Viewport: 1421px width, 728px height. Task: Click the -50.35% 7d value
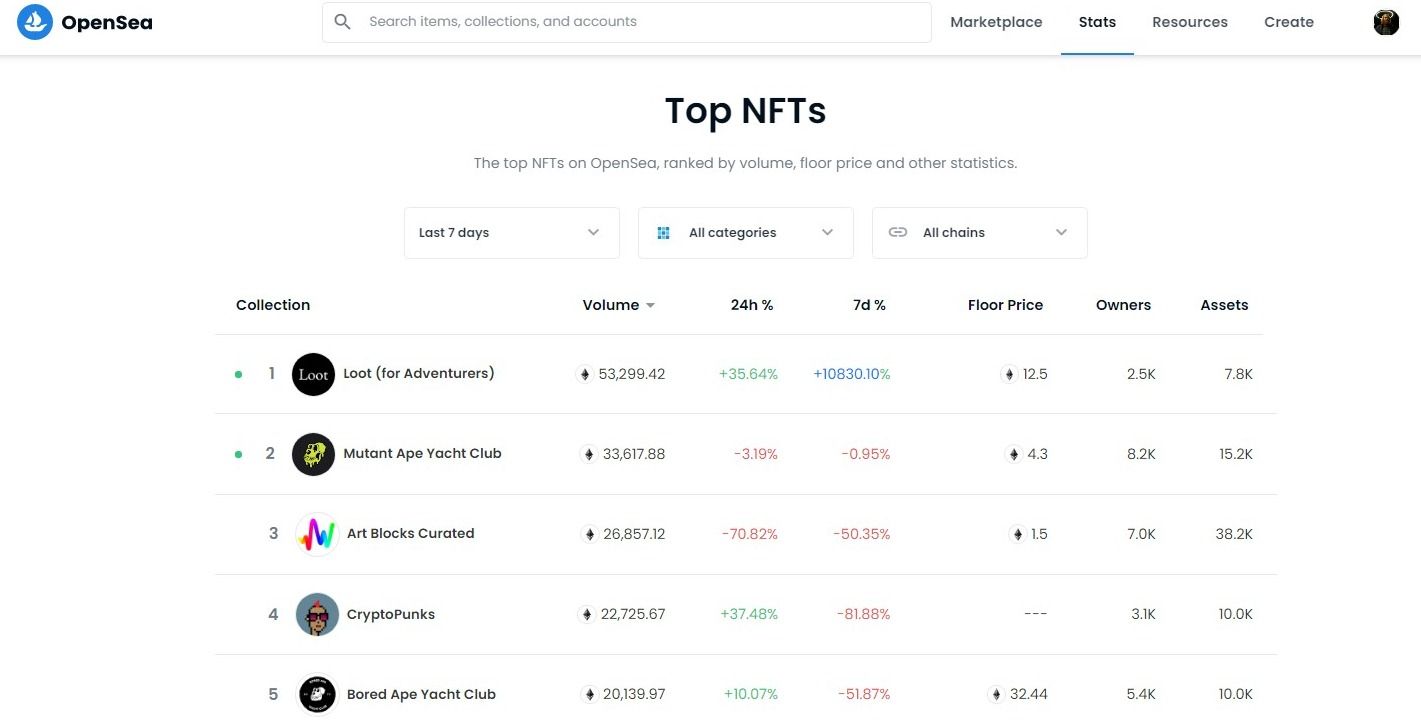pos(862,534)
